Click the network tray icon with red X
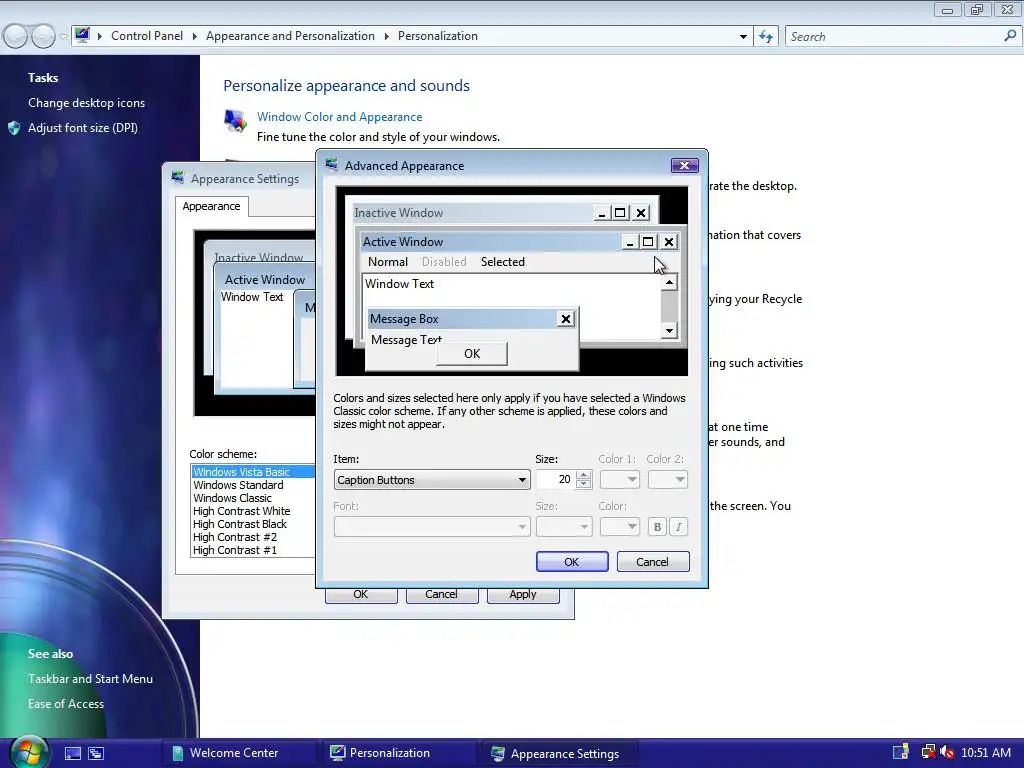This screenshot has height=768, width=1024. (927, 752)
